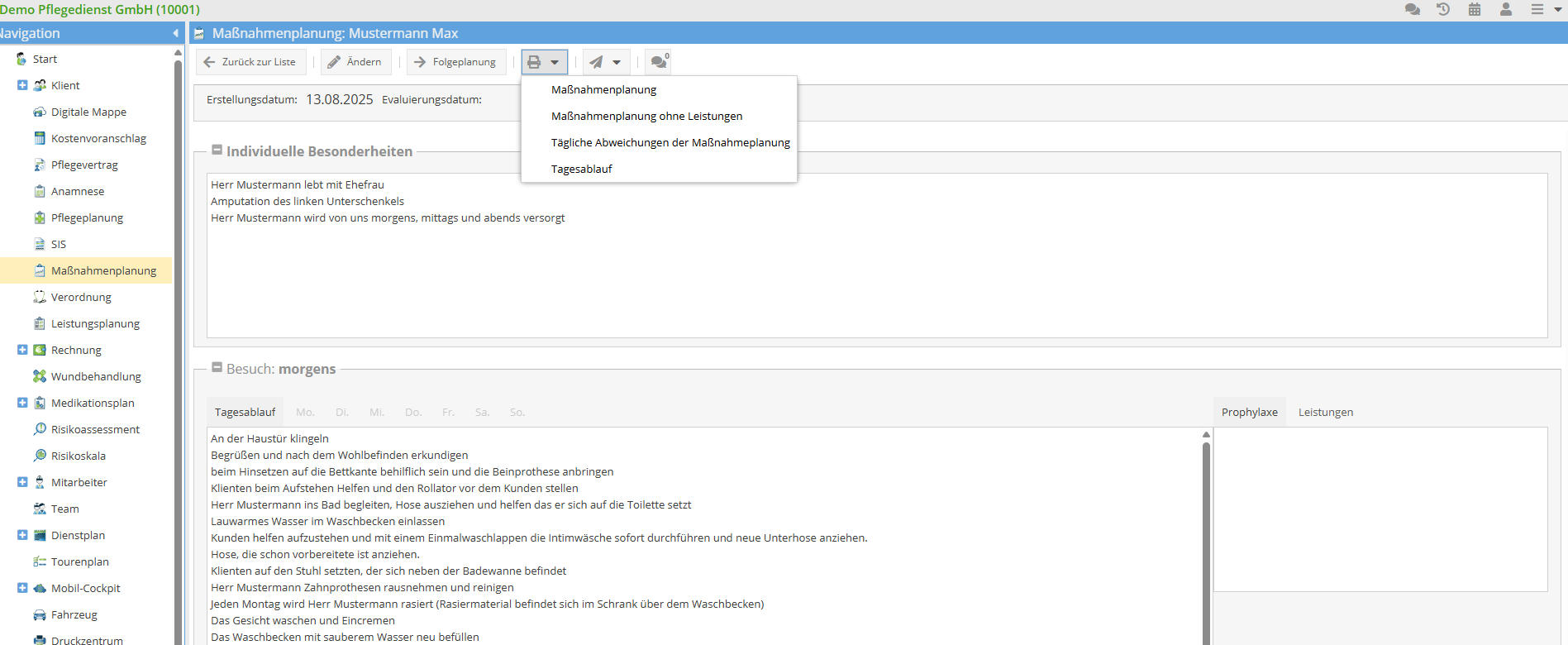Expand the Medikationsplan tree node
This screenshot has width=1568, height=645.
pos(22,403)
